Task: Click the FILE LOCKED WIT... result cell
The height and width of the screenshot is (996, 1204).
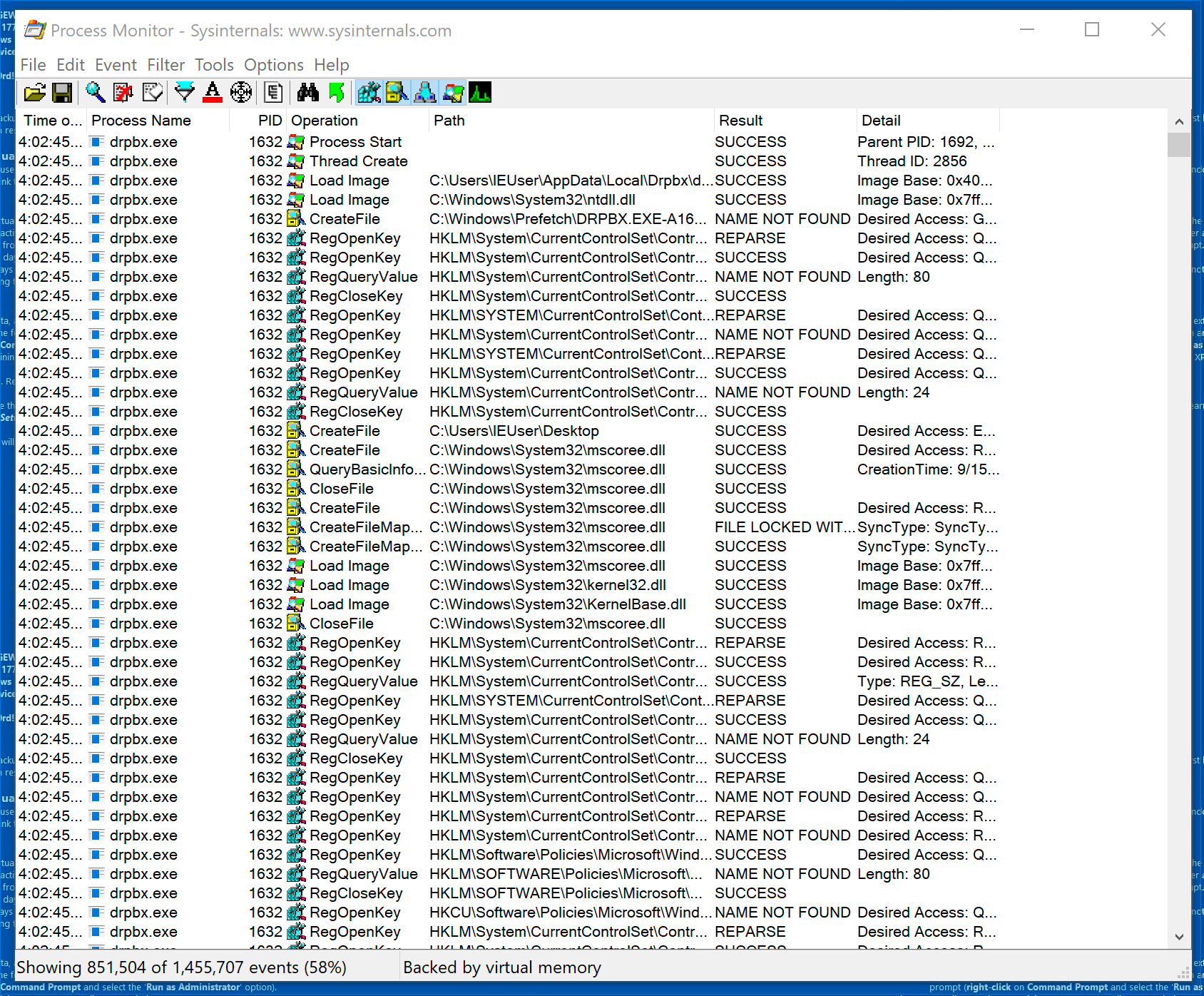Action: (785, 527)
